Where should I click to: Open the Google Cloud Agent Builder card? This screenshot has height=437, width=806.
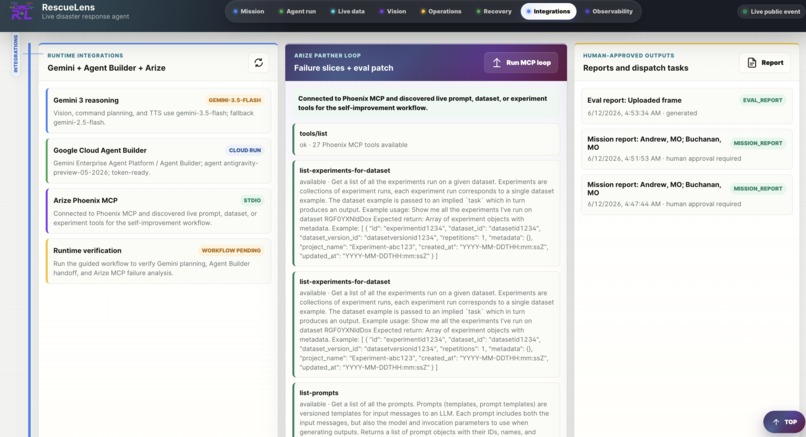158,161
